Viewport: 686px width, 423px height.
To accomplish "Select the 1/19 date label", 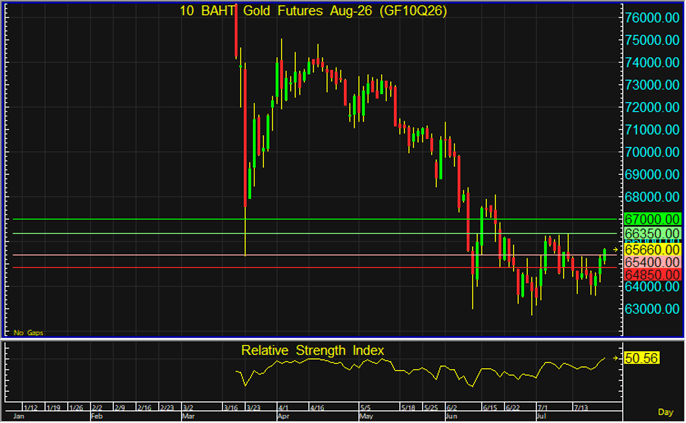I will tap(53, 408).
